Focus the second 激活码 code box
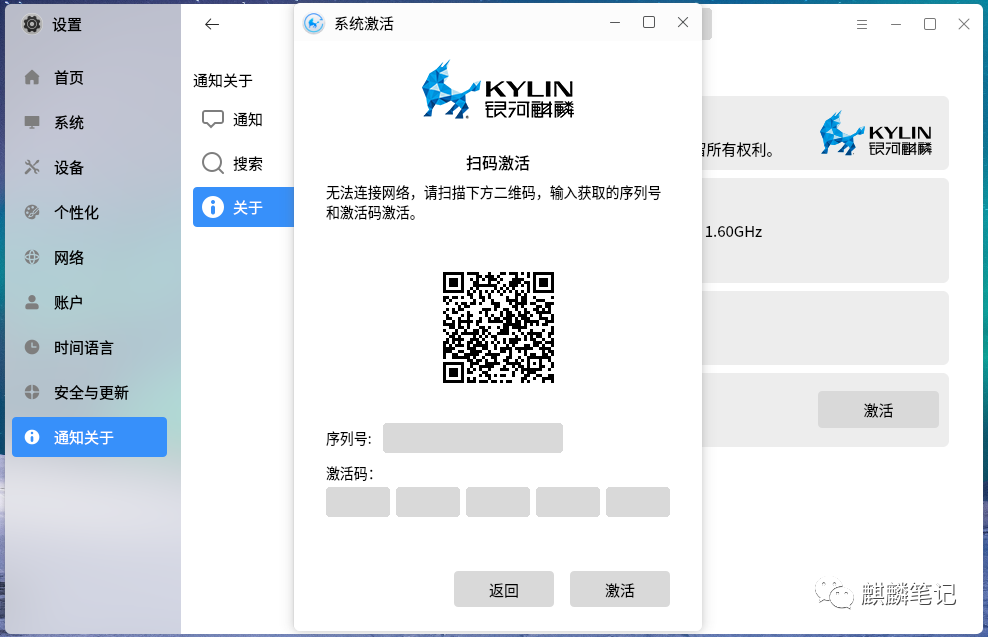Image resolution: width=988 pixels, height=637 pixels. click(428, 502)
